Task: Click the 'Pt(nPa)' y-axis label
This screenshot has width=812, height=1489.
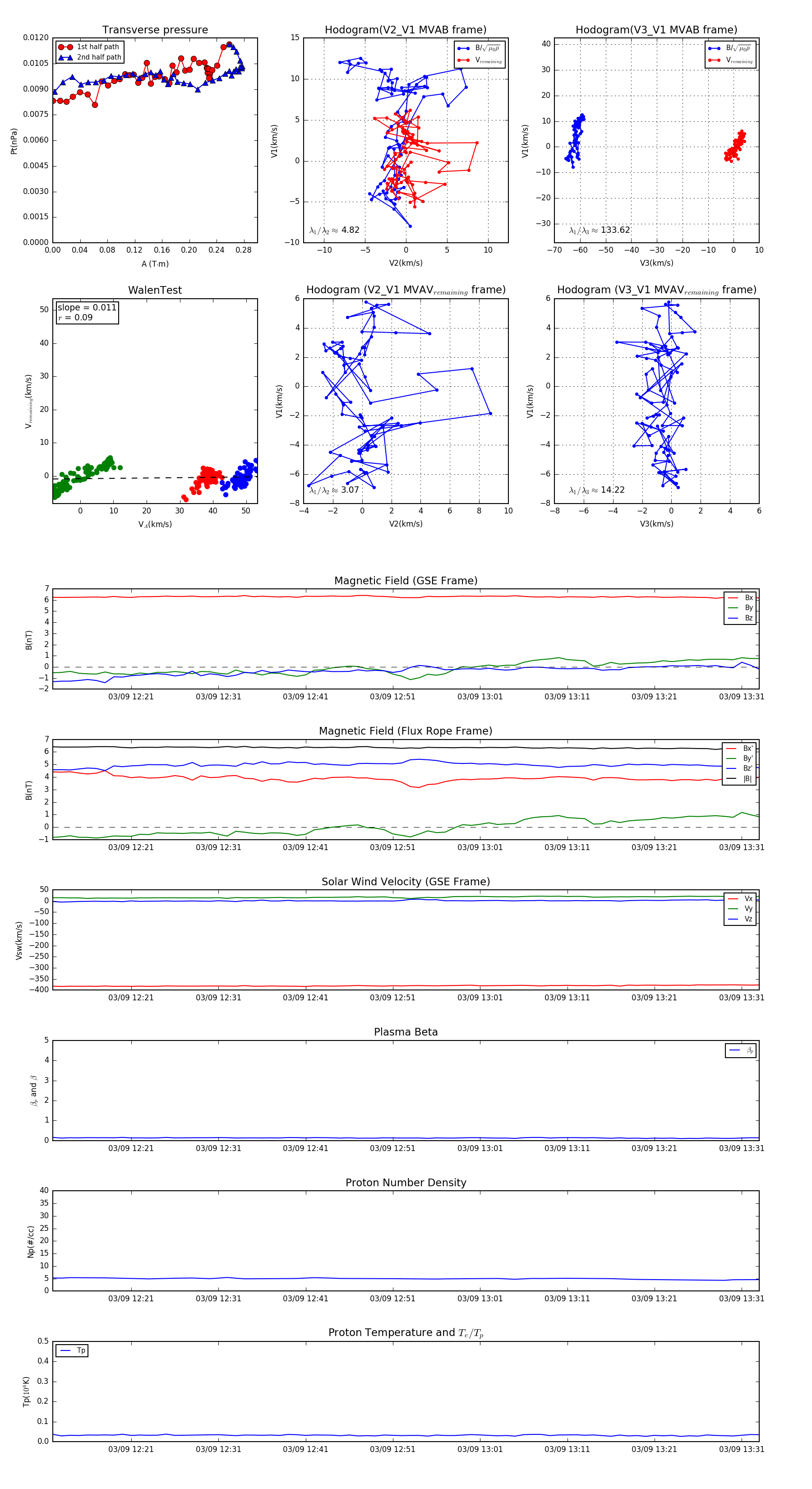Action: 14,140
